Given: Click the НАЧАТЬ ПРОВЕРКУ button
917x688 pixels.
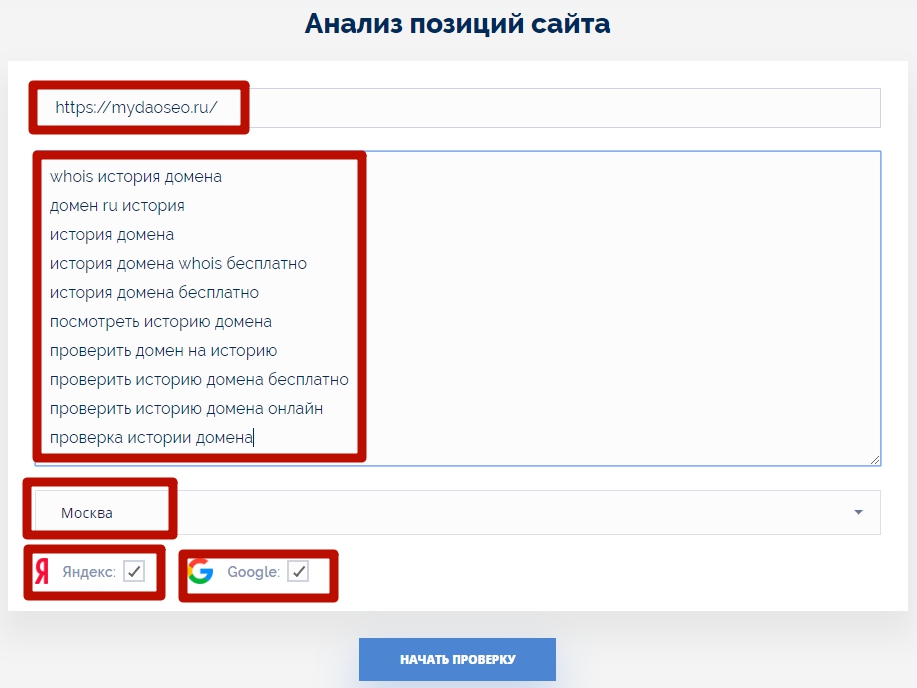Looking at the screenshot, I should click(x=457, y=659).
